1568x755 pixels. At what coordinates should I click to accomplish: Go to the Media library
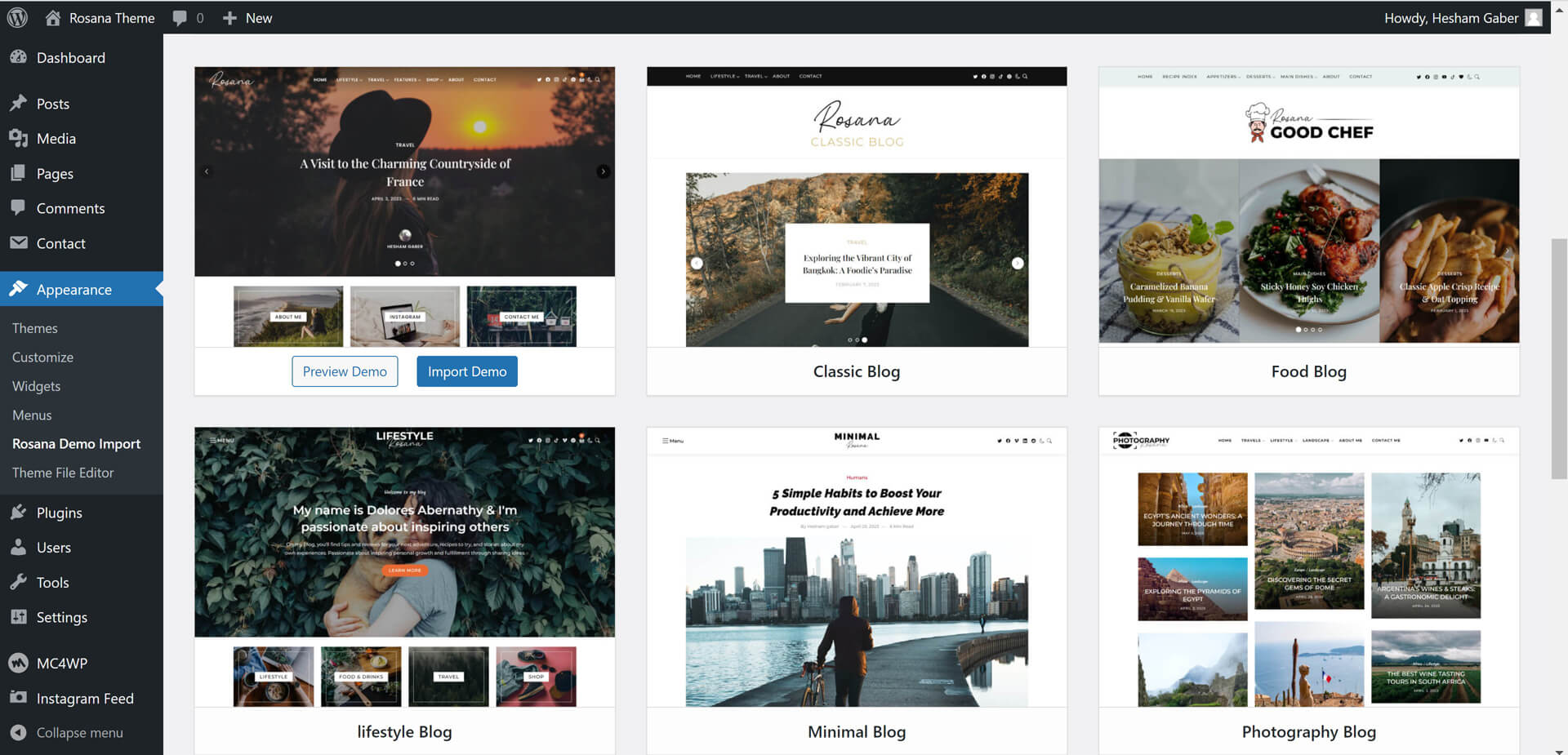(56, 139)
